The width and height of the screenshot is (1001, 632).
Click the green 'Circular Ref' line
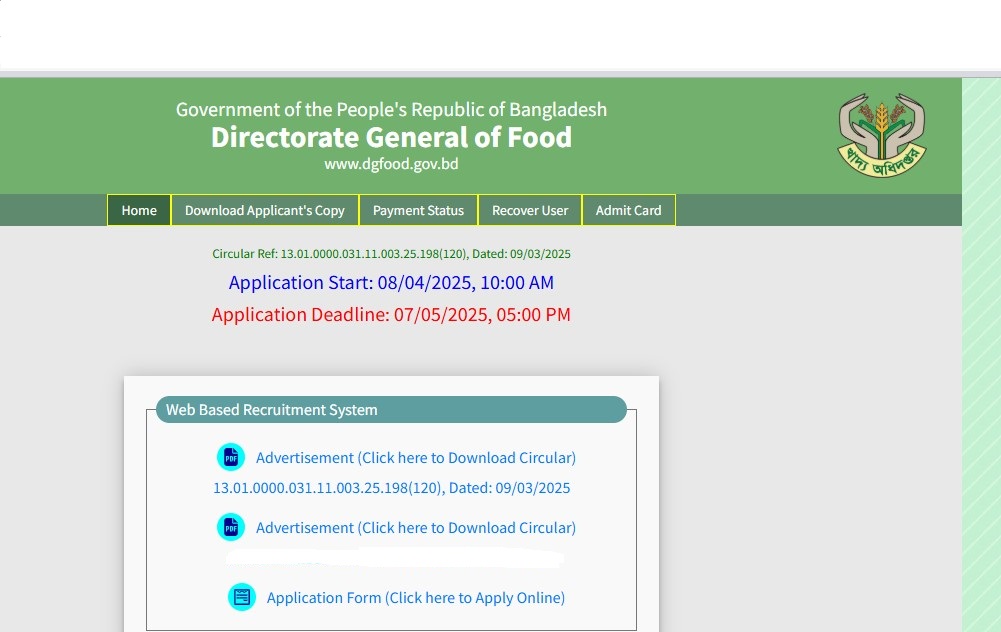(391, 253)
